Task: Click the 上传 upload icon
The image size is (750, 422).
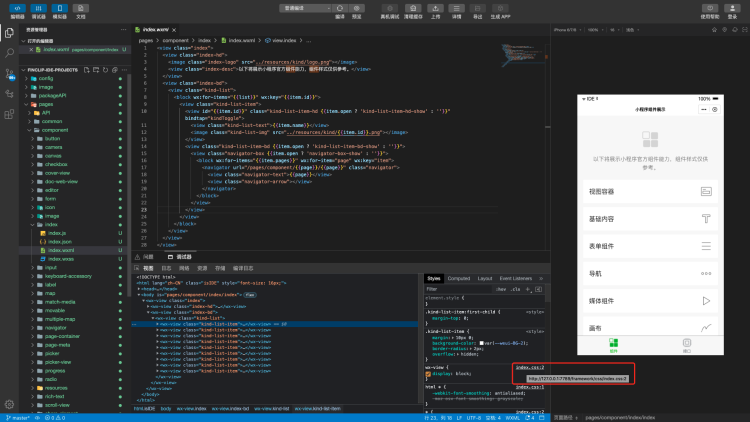Action: (435, 8)
